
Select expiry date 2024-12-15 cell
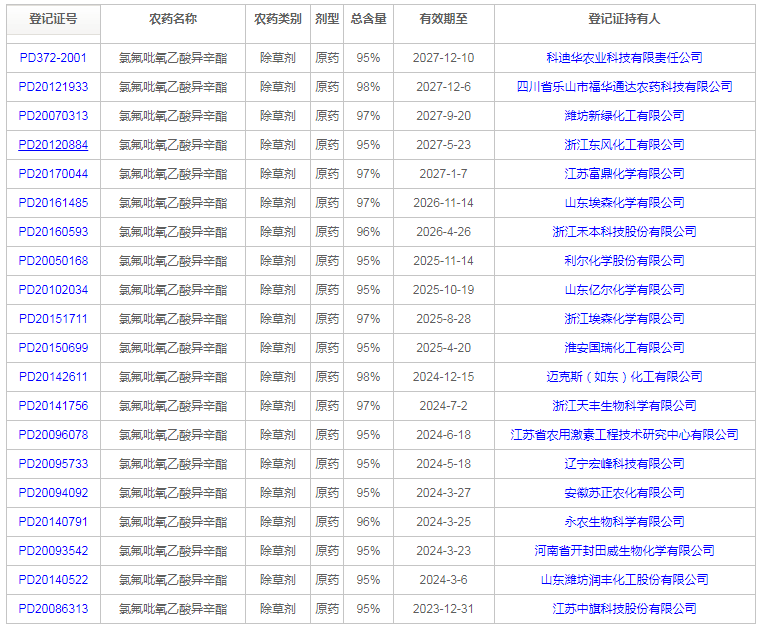pyautogui.click(x=444, y=377)
